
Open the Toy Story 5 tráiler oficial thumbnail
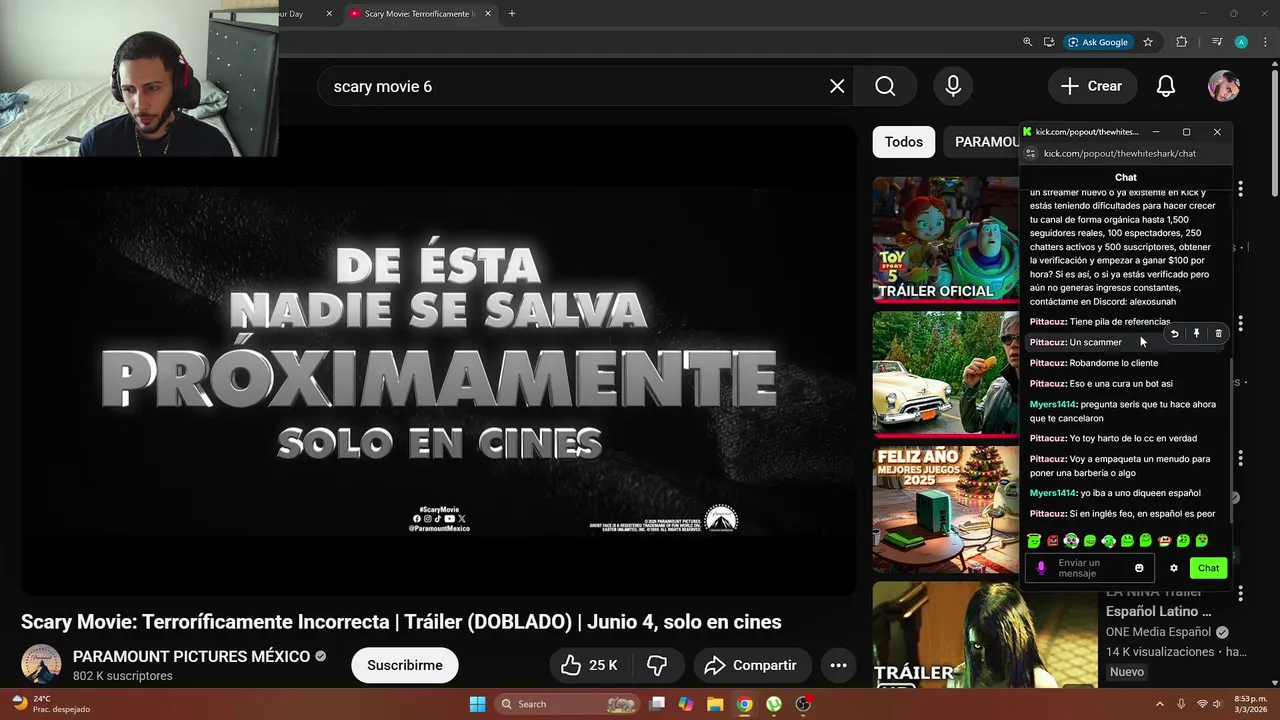(x=945, y=240)
